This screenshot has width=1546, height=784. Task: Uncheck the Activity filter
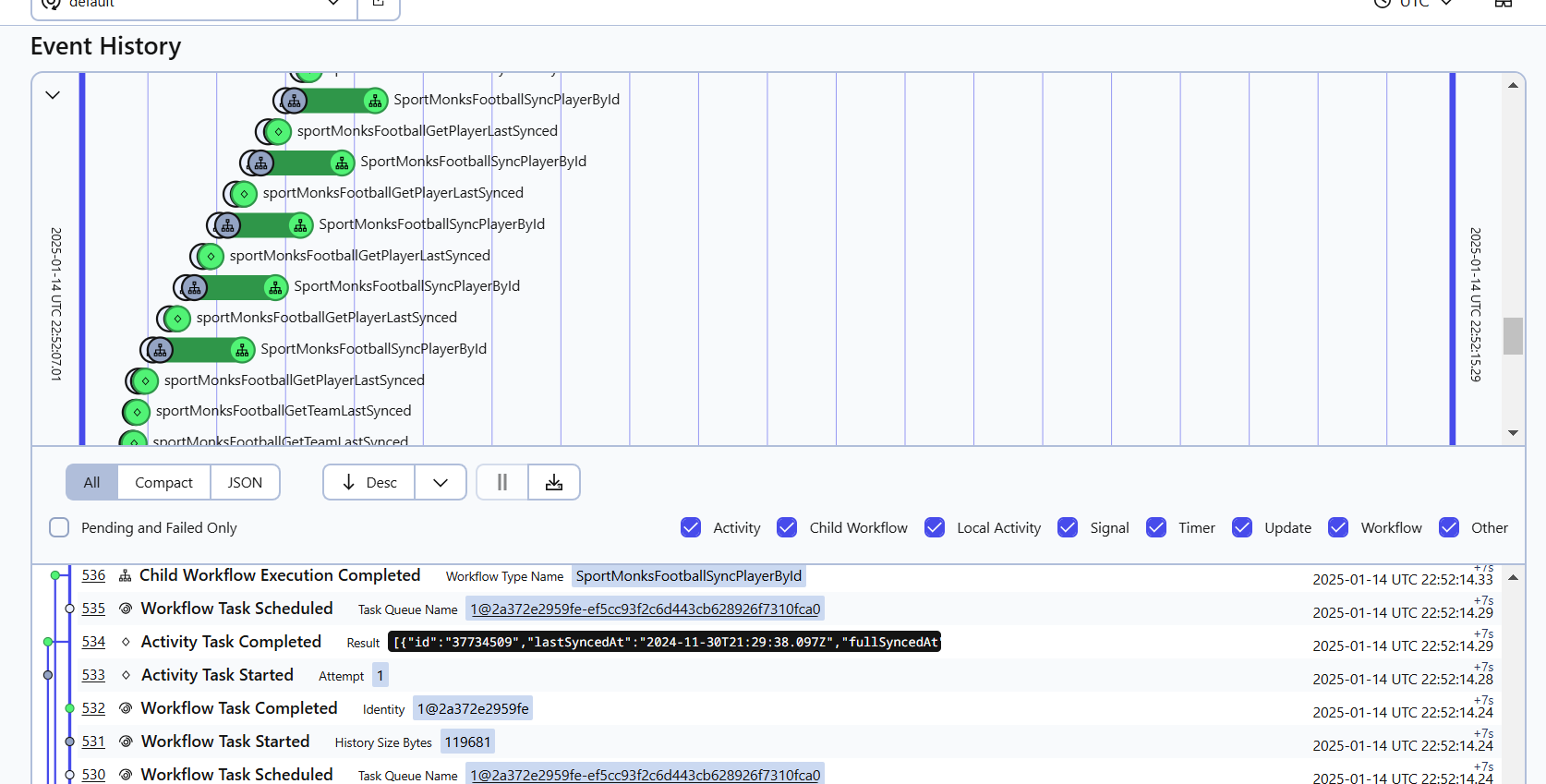[691, 527]
